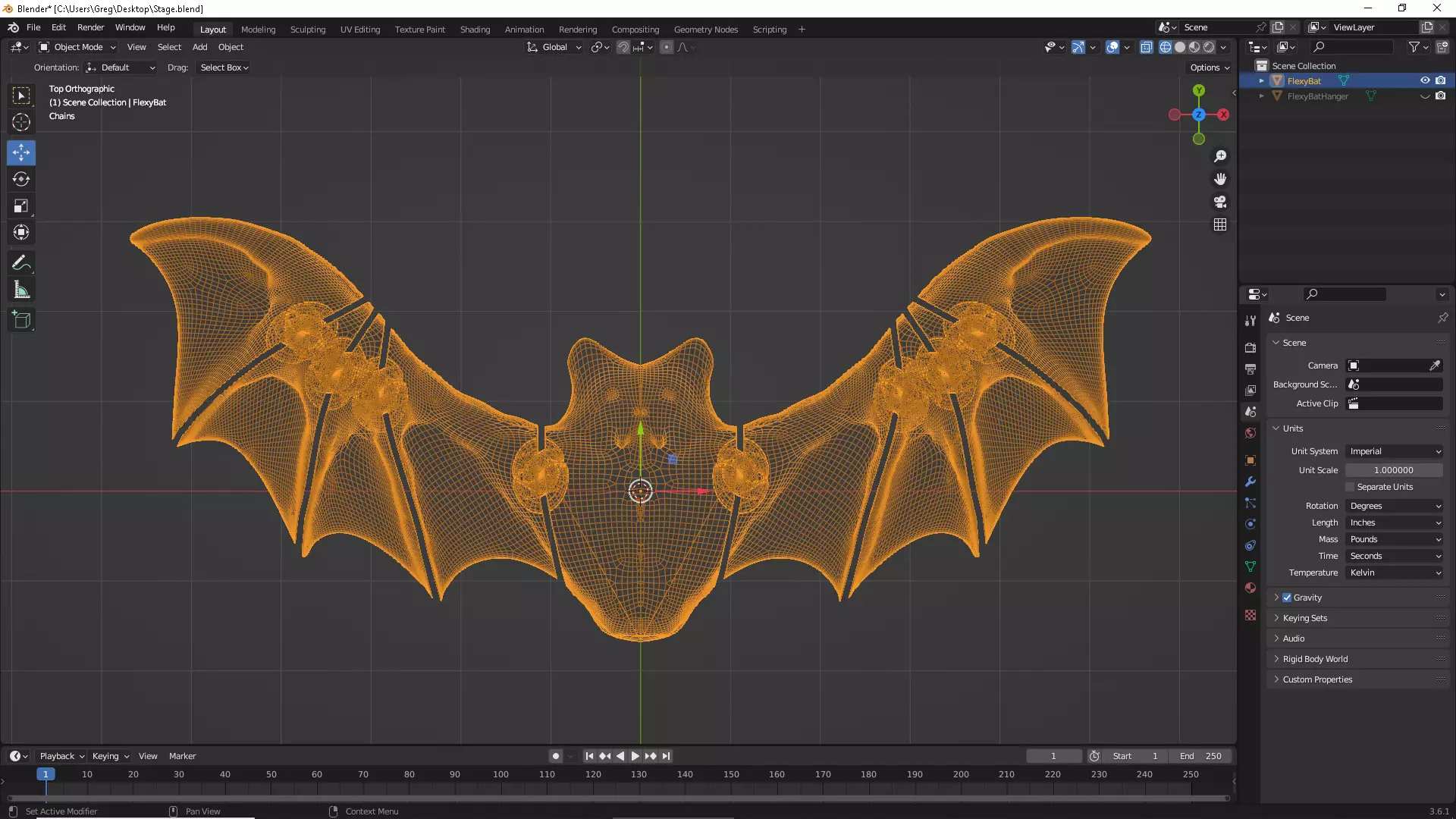Open the Render properties tab
The height and width of the screenshot is (819, 1456).
pos(1250,347)
